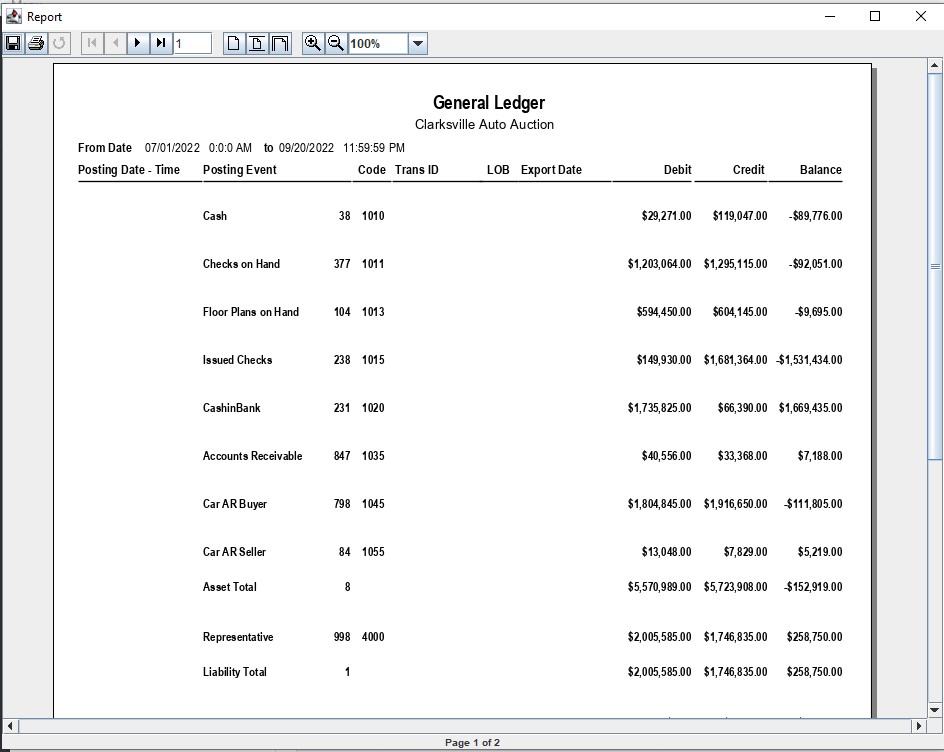Click the Report window title bar icon

(13, 16)
